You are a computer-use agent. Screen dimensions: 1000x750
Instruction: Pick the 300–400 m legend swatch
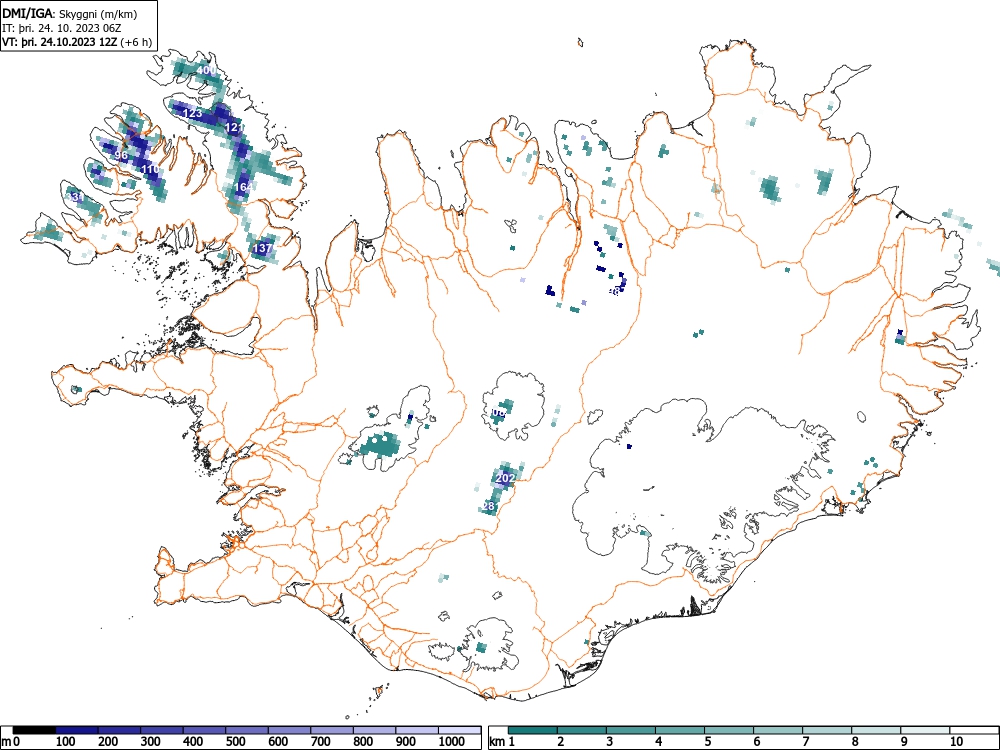162,730
